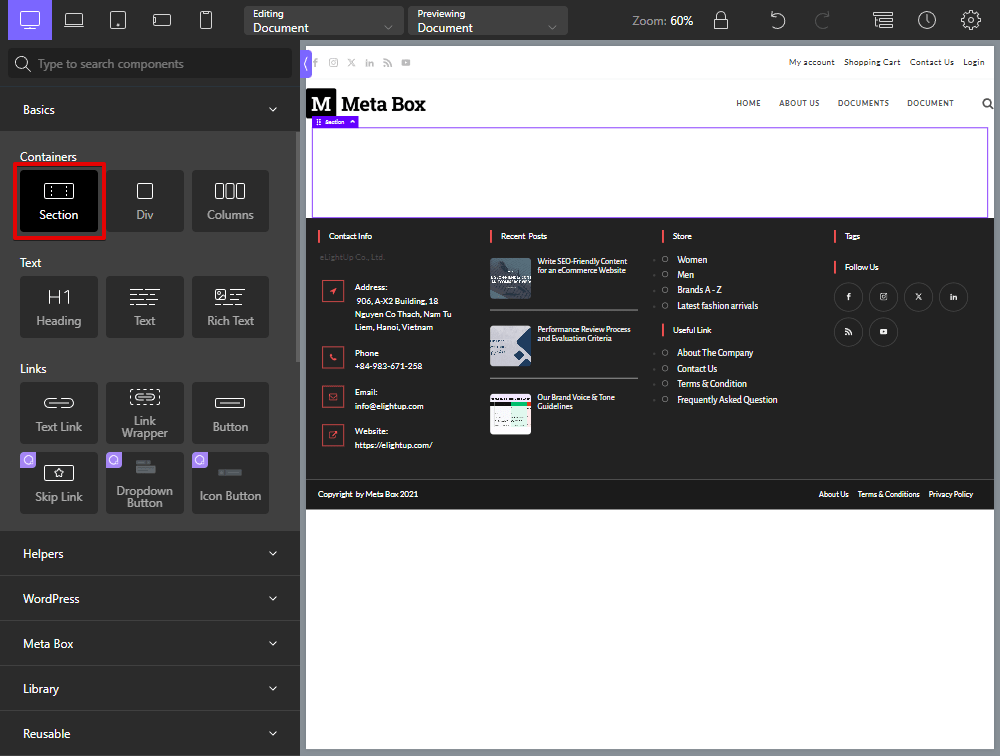
Task: Open the HOME navigation item
Action: pyautogui.click(x=748, y=103)
